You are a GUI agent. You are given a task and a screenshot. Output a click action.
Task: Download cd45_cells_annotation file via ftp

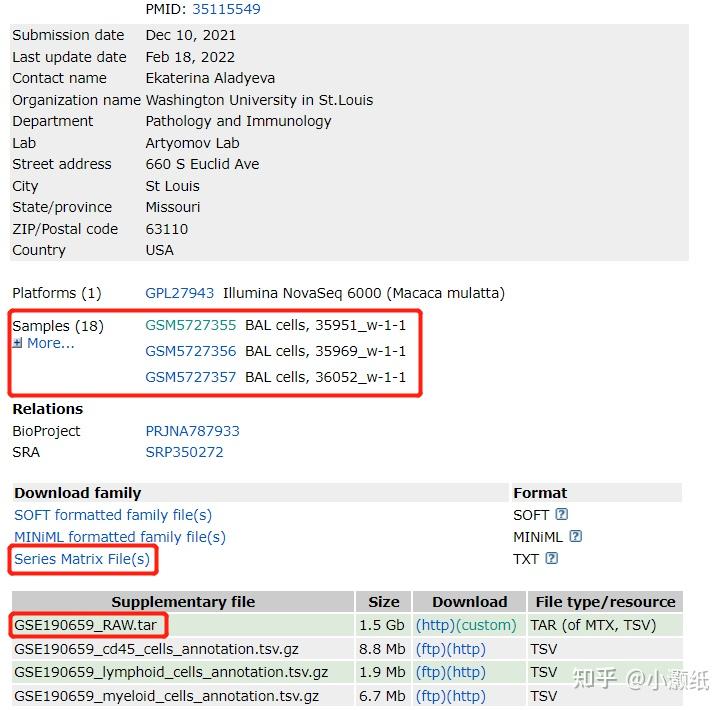coord(431,649)
